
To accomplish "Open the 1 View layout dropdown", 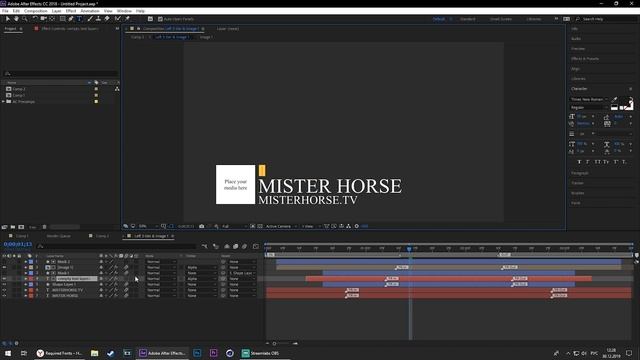I will [311, 226].
